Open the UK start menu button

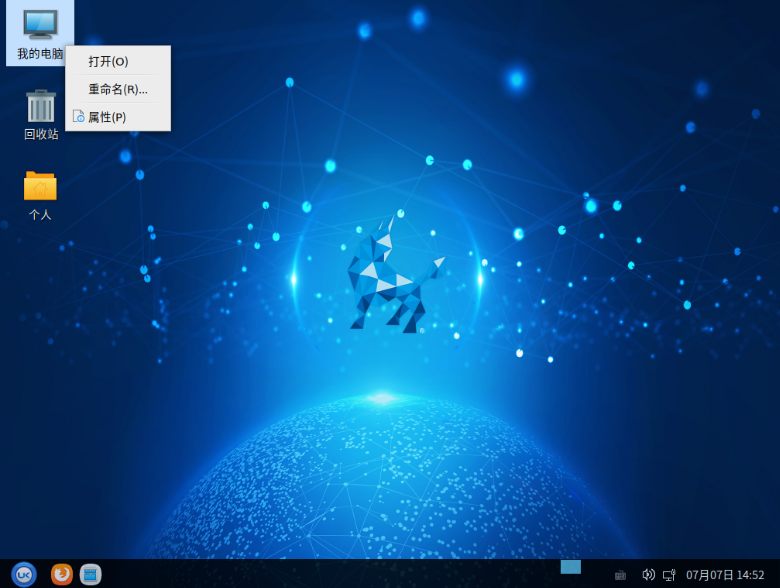pos(24,575)
